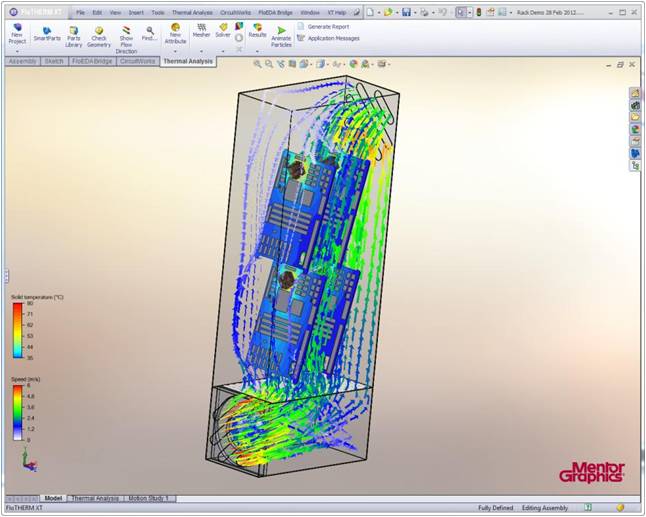Click the Solid temperature color legend bar
The width and height of the screenshot is (646, 517).
(x=16, y=331)
